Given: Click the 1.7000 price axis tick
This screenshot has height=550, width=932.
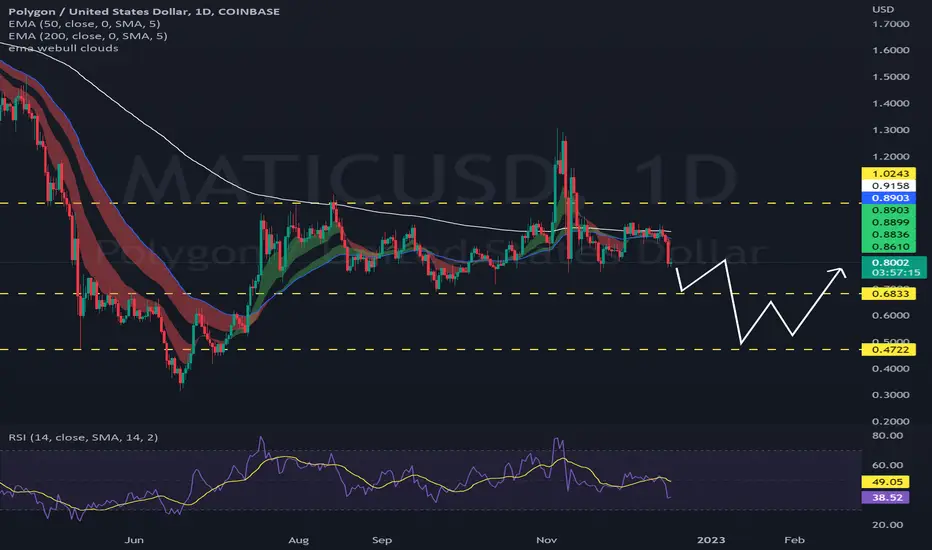Looking at the screenshot, I should [890, 24].
